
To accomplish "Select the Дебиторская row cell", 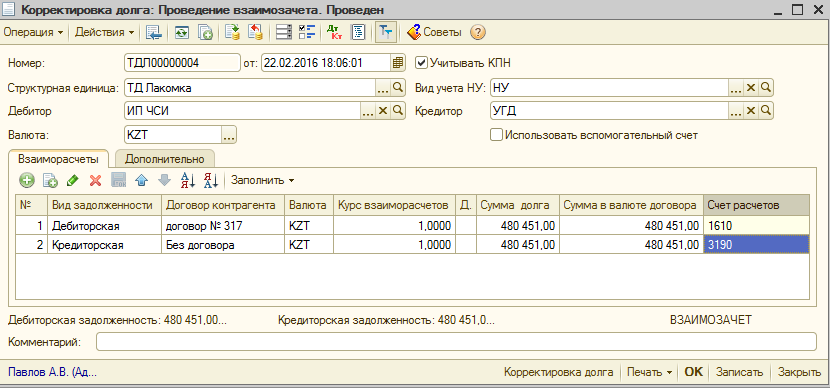I will click(104, 226).
